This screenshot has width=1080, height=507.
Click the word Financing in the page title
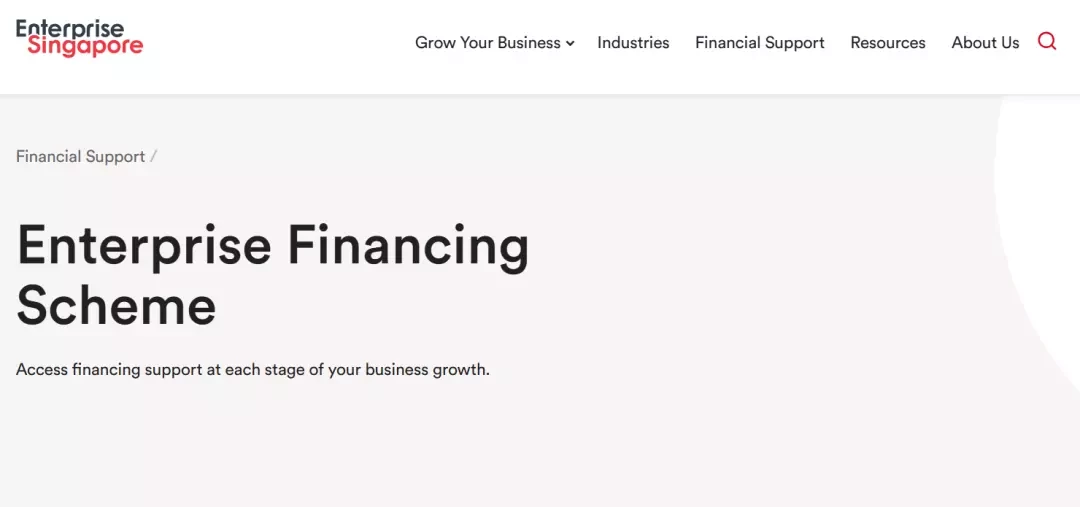point(408,247)
